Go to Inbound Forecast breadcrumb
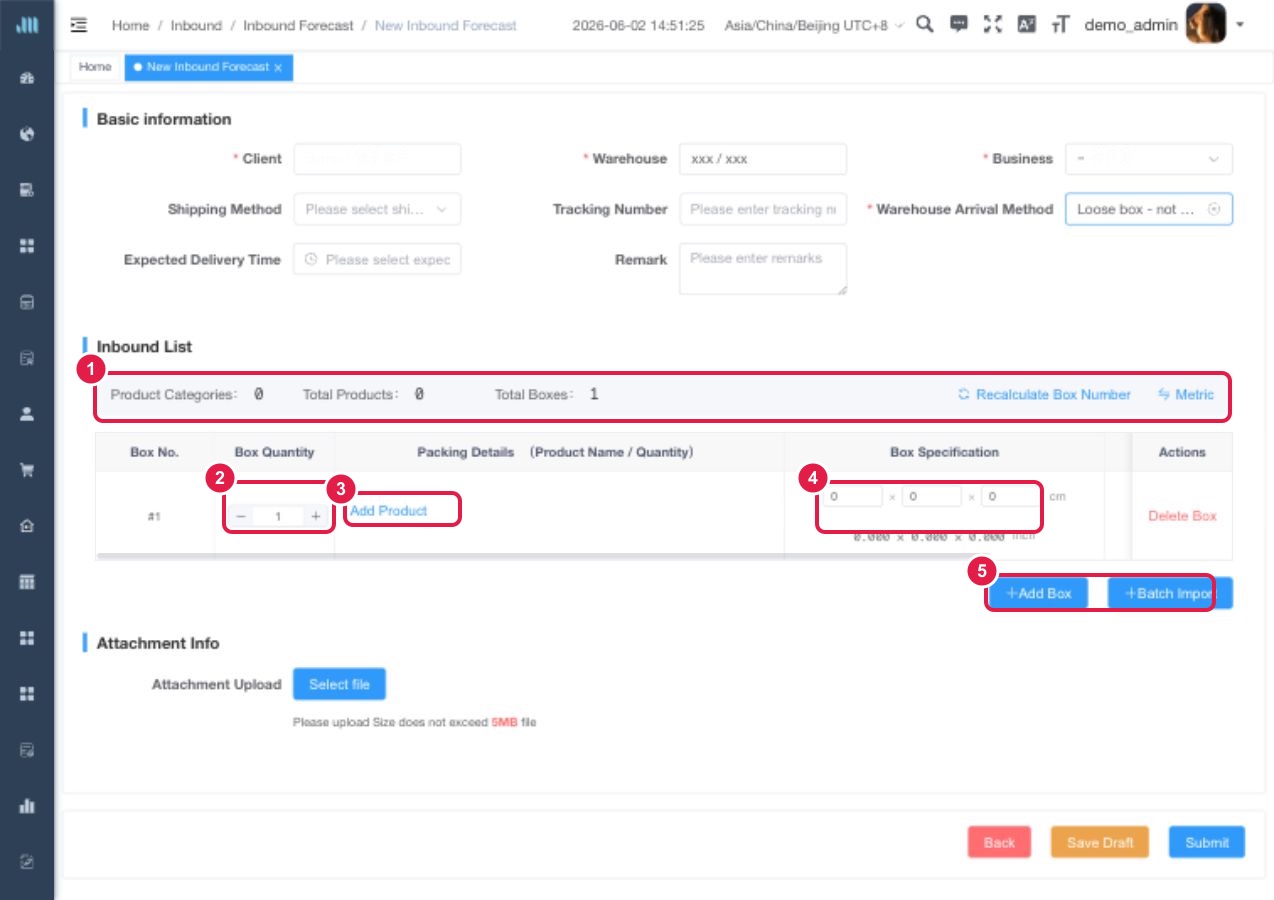 click(x=298, y=25)
